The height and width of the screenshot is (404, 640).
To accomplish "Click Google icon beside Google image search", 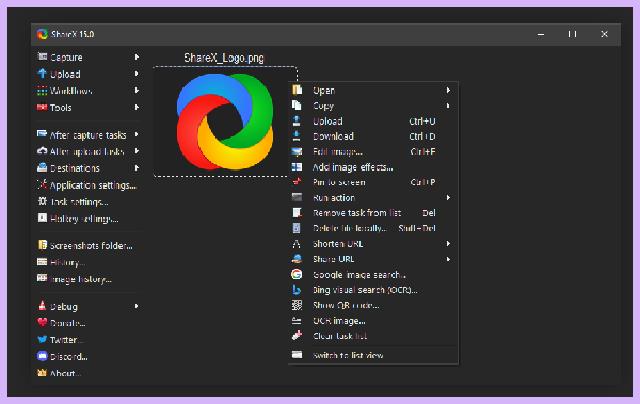I will [x=297, y=274].
